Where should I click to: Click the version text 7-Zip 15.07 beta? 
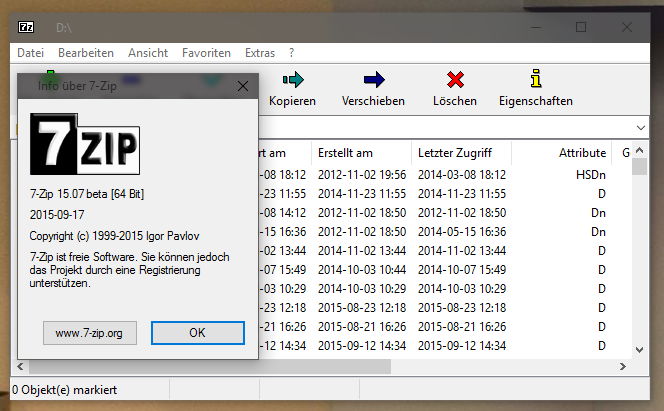click(x=87, y=194)
